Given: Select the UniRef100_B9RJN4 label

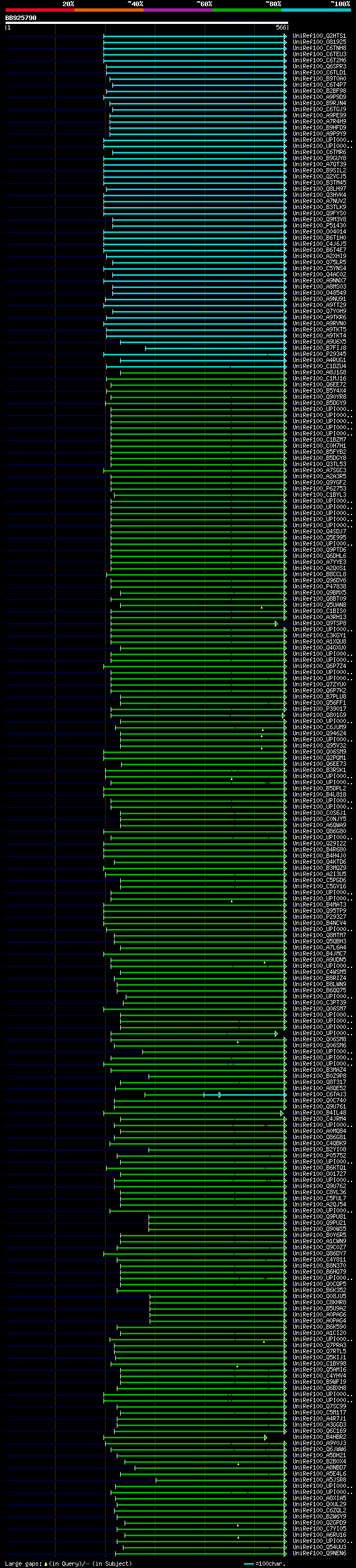Looking at the screenshot, I should click(x=319, y=103).
